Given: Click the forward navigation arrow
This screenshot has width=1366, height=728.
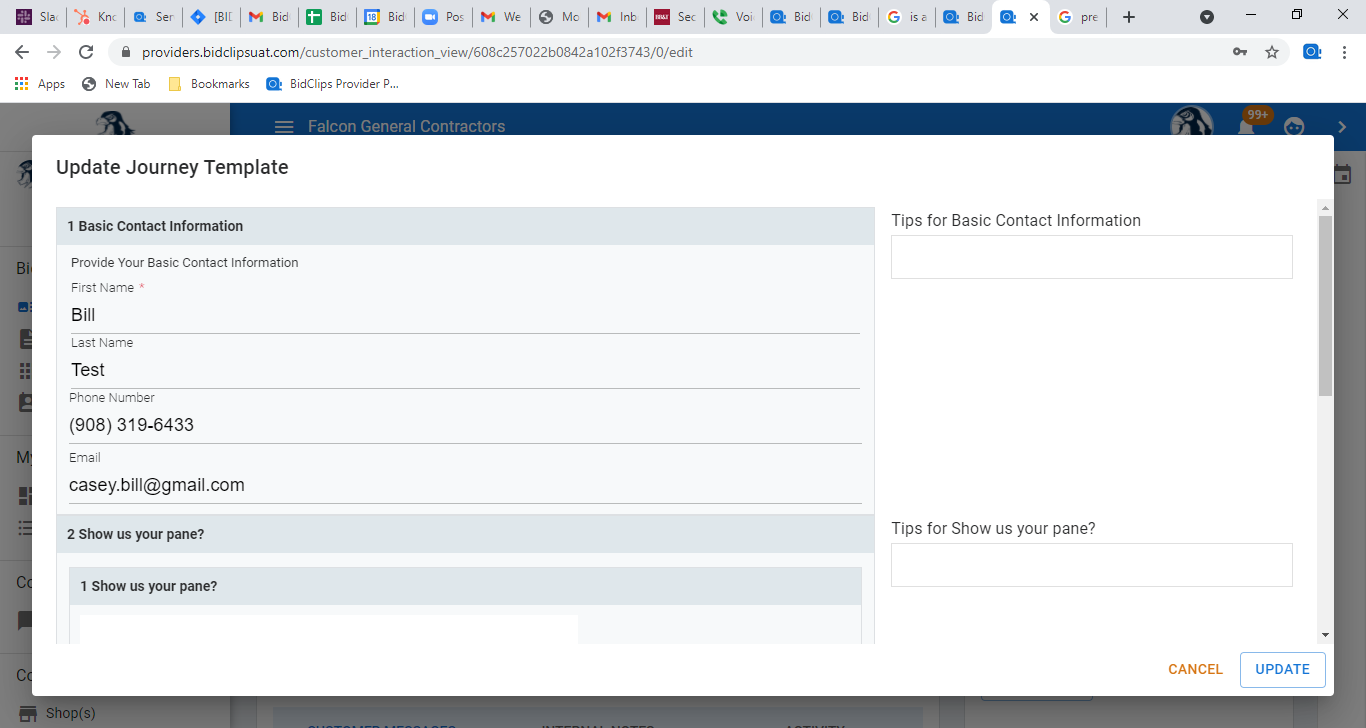Looking at the screenshot, I should (54, 52).
